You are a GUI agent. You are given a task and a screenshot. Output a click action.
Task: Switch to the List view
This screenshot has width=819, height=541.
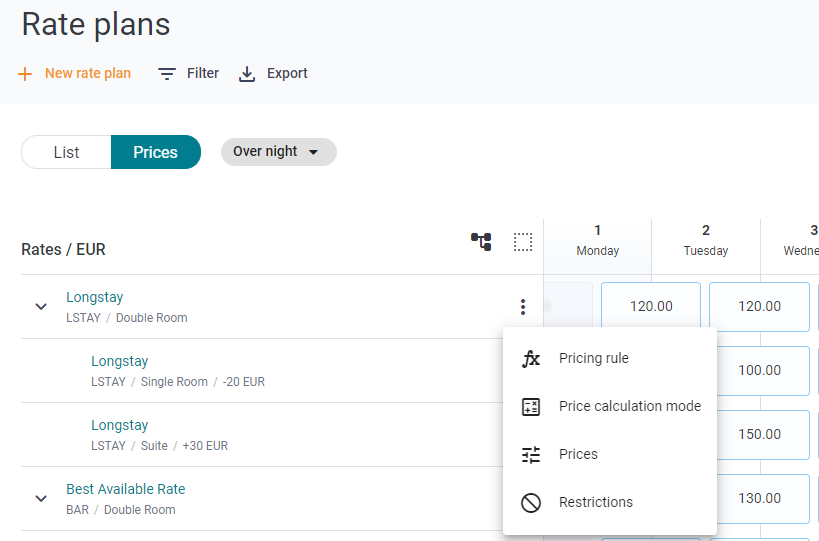[66, 152]
